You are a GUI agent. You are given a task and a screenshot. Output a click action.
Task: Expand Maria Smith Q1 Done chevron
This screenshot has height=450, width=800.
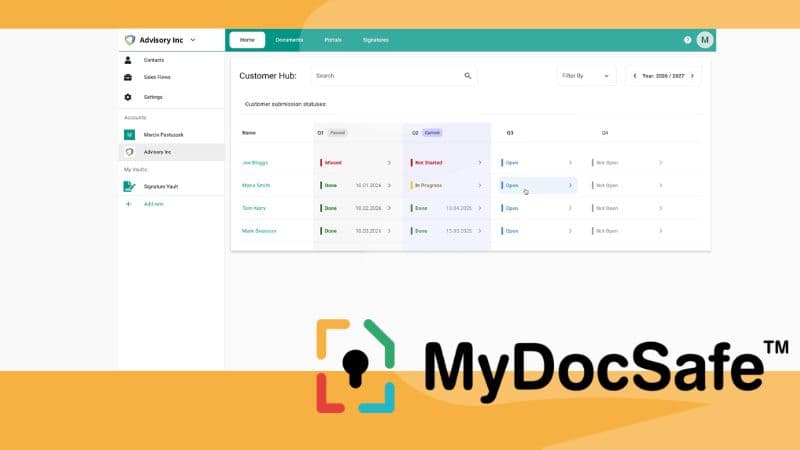[x=389, y=185]
